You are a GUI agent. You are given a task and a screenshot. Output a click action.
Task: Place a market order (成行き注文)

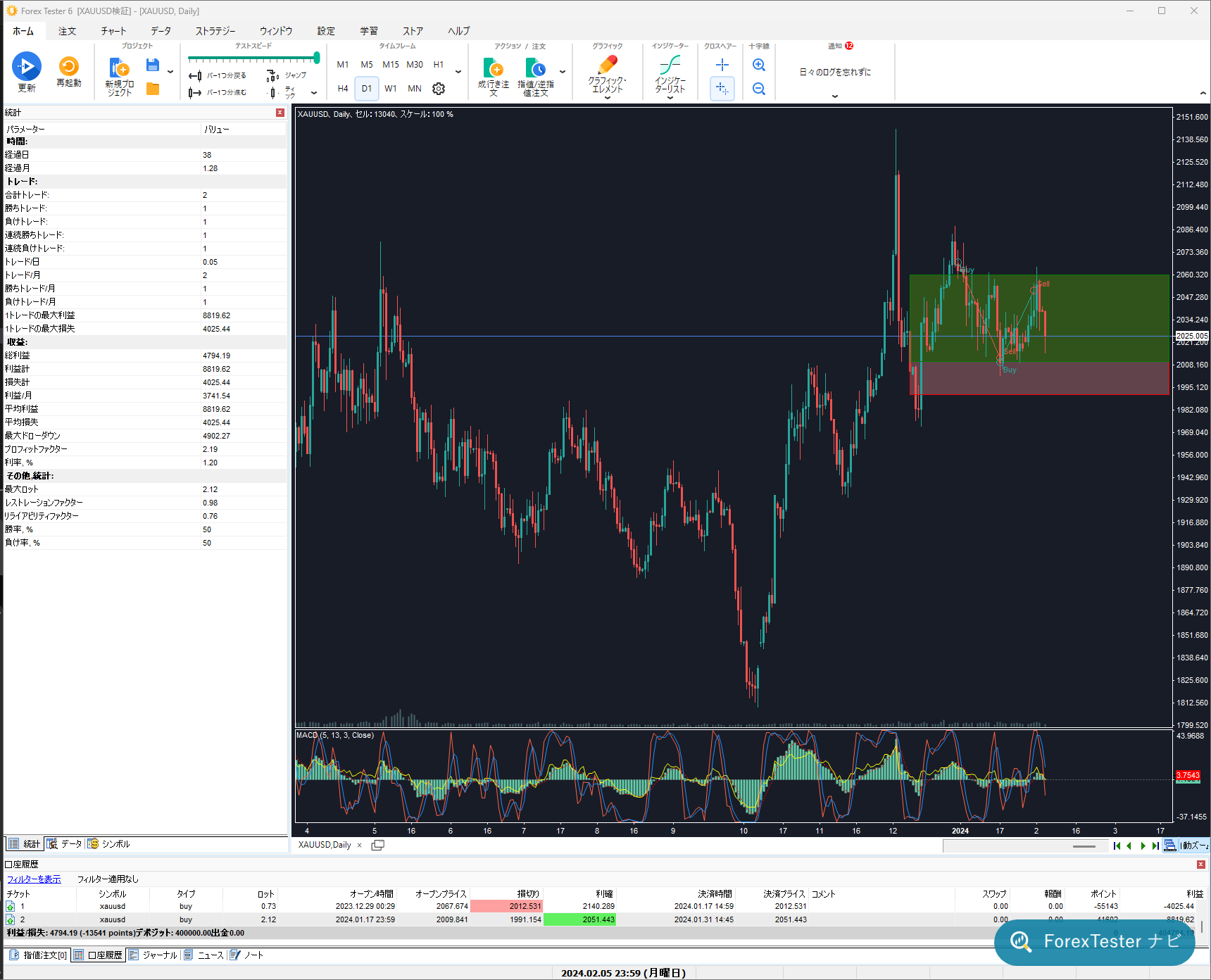[x=494, y=77]
